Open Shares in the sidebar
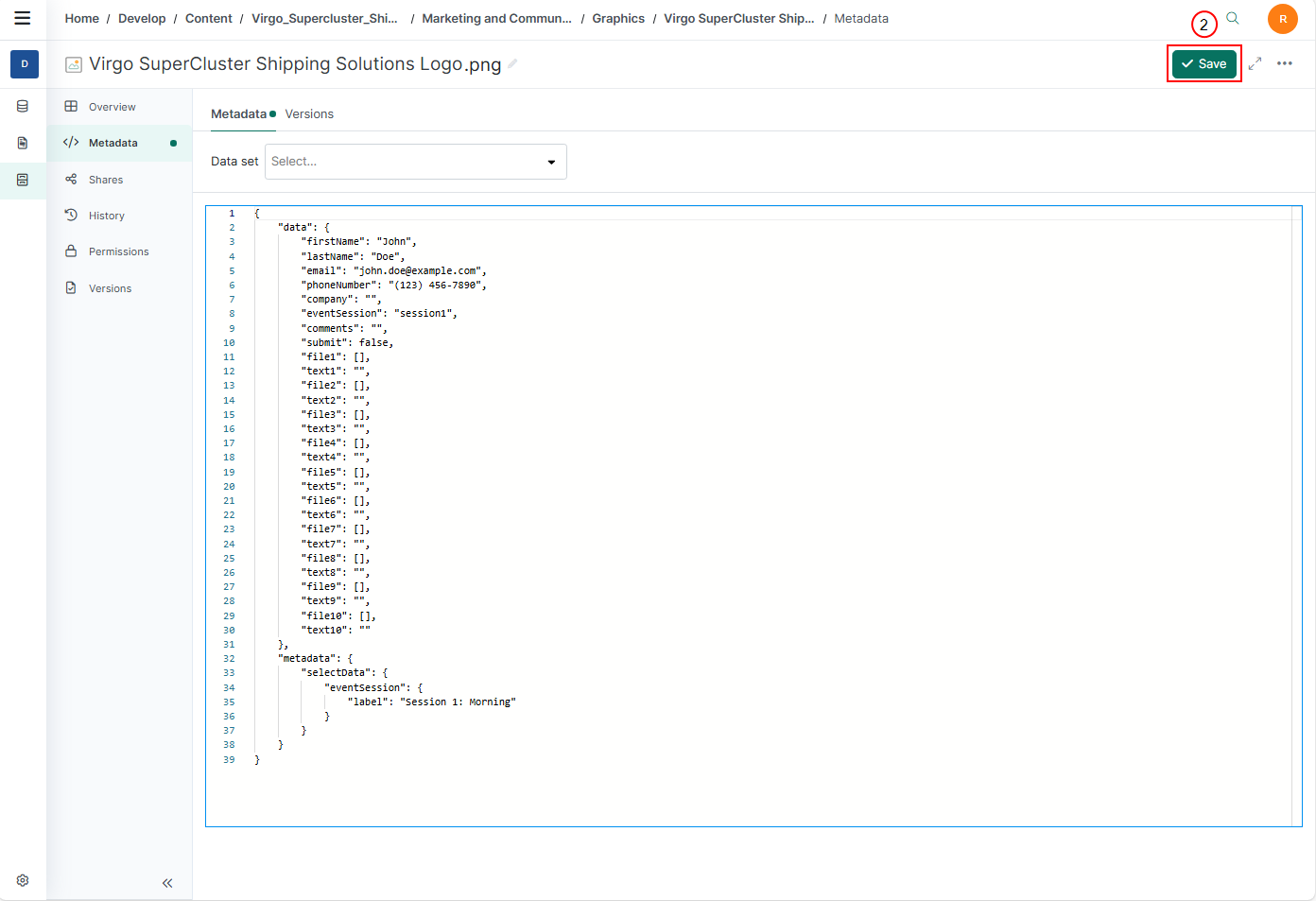Viewport: 1316px width, 901px height. pyautogui.click(x=106, y=180)
